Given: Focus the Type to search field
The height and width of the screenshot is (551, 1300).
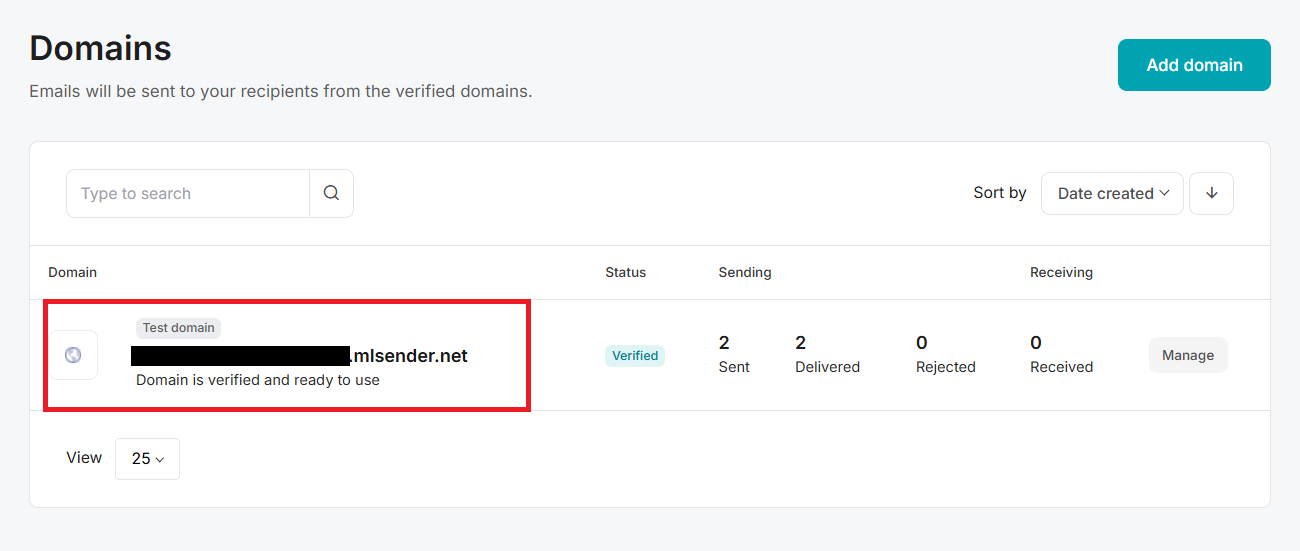Looking at the screenshot, I should (188, 193).
